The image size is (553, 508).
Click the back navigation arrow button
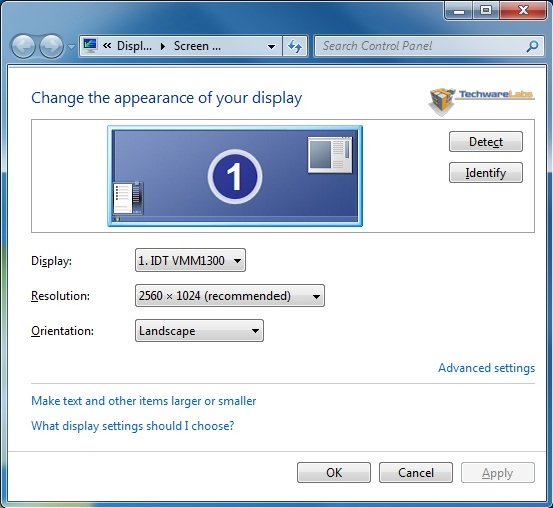tap(23, 46)
